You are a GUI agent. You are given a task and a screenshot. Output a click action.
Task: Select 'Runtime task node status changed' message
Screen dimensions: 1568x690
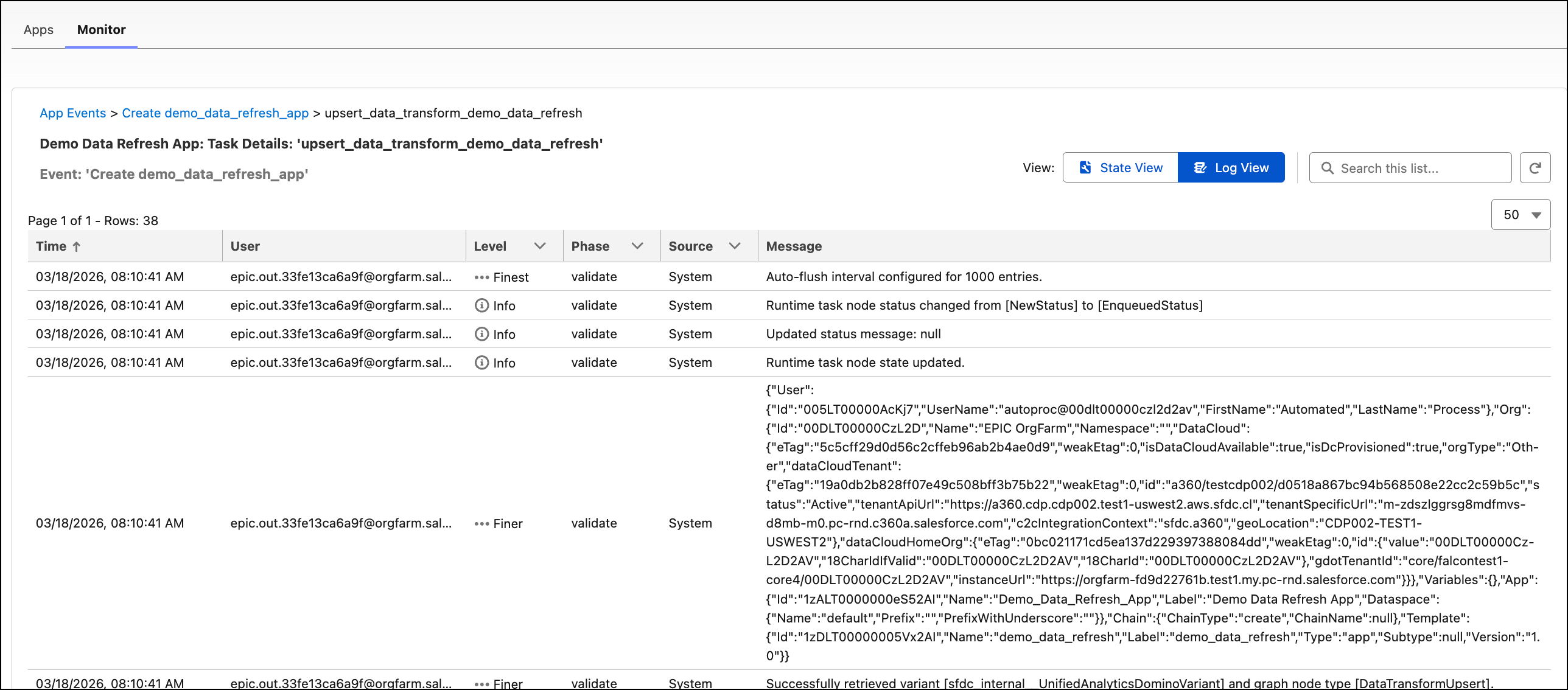coord(984,305)
